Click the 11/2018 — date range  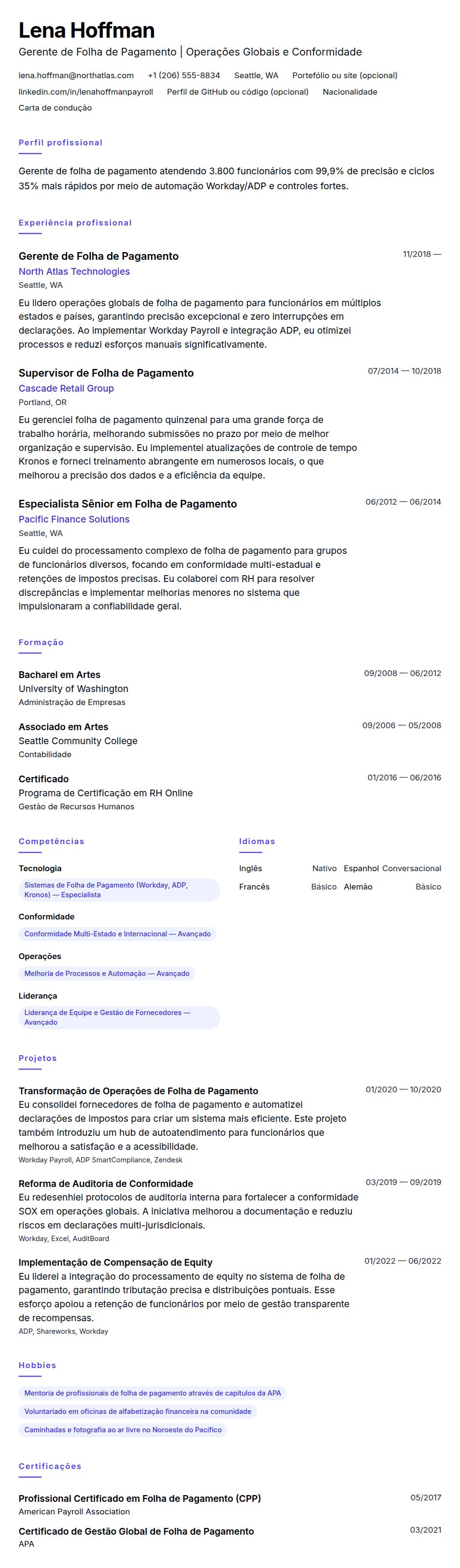[422, 254]
